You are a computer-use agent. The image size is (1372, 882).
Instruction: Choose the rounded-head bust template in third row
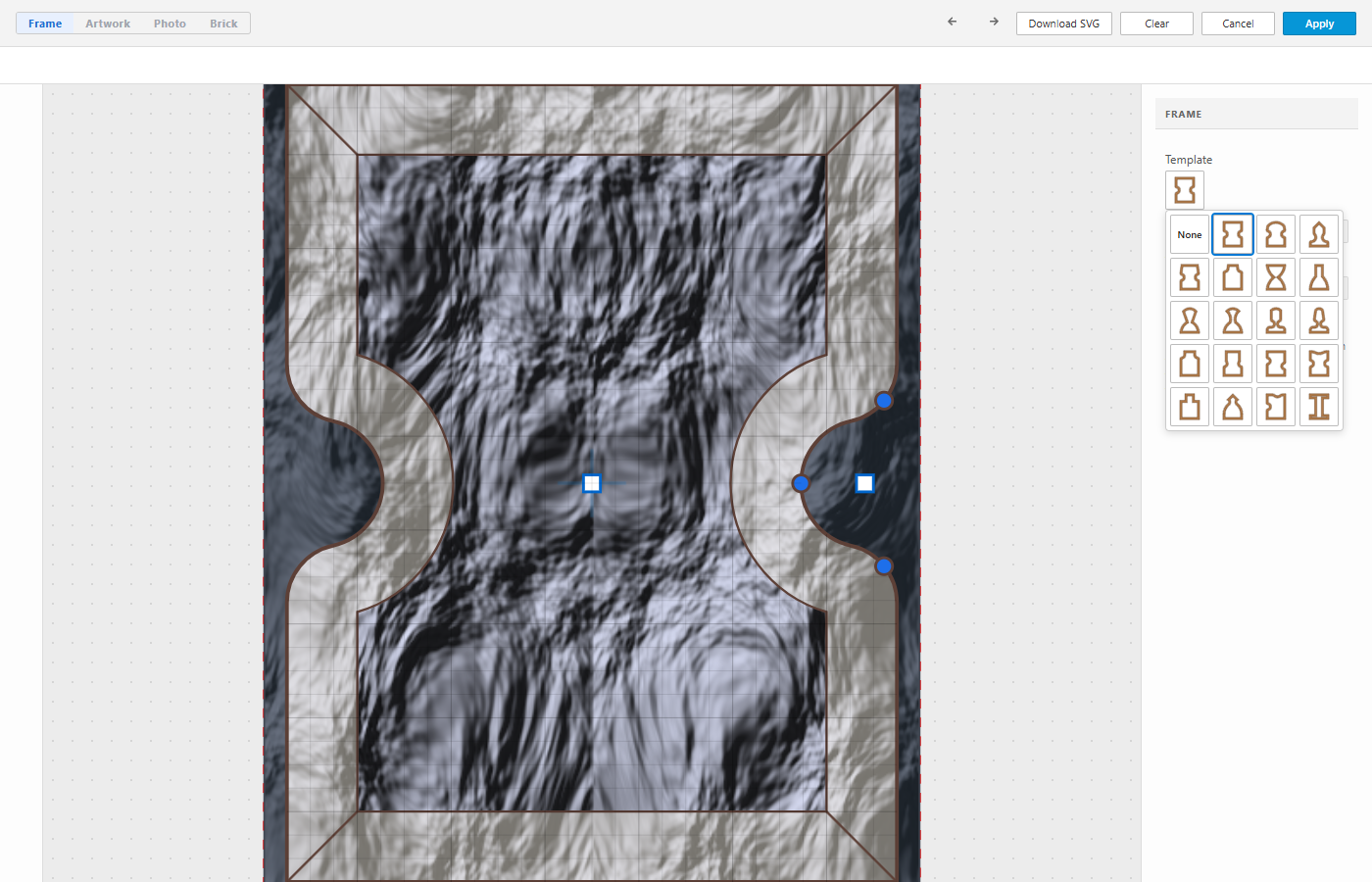click(x=1276, y=320)
